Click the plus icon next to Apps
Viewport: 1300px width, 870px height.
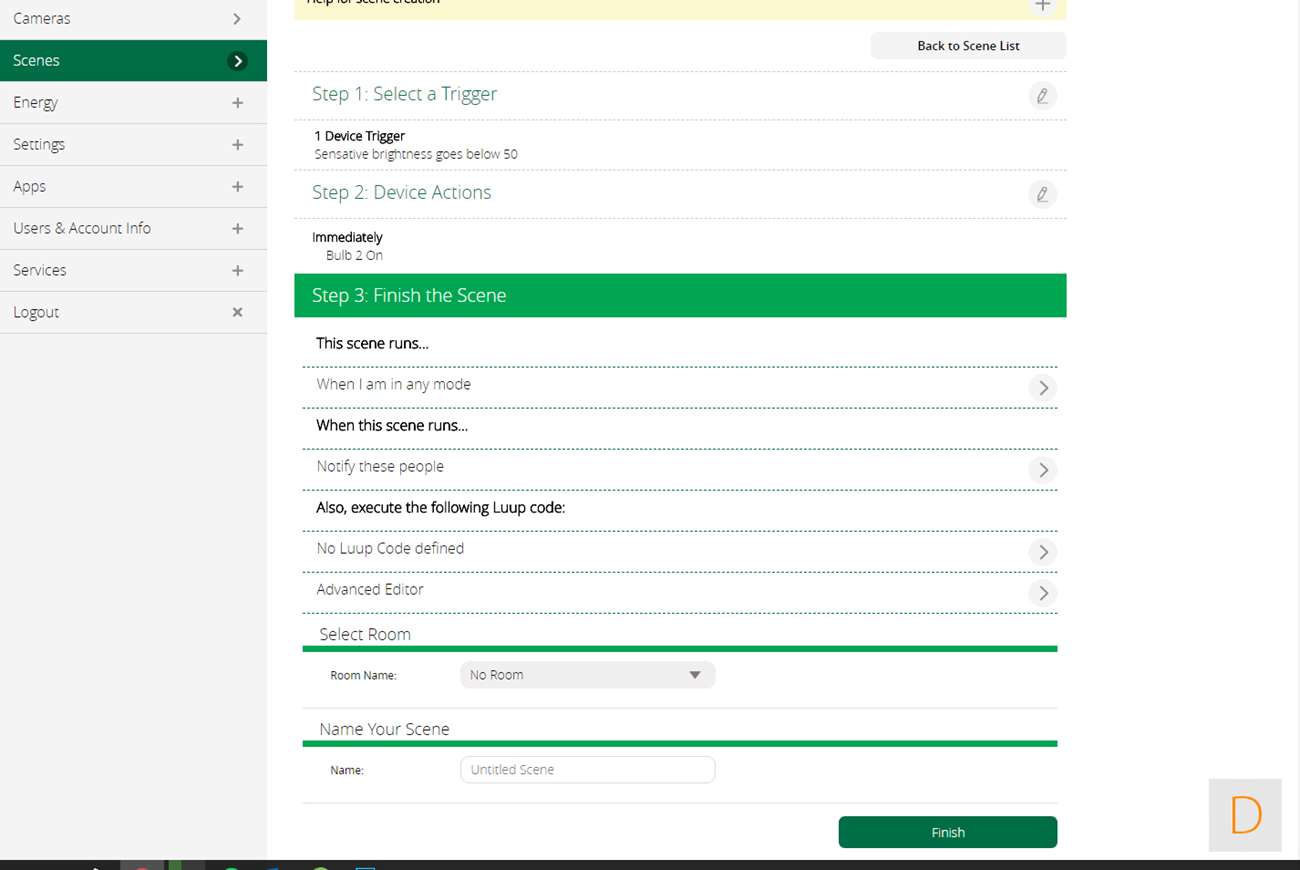point(237,187)
